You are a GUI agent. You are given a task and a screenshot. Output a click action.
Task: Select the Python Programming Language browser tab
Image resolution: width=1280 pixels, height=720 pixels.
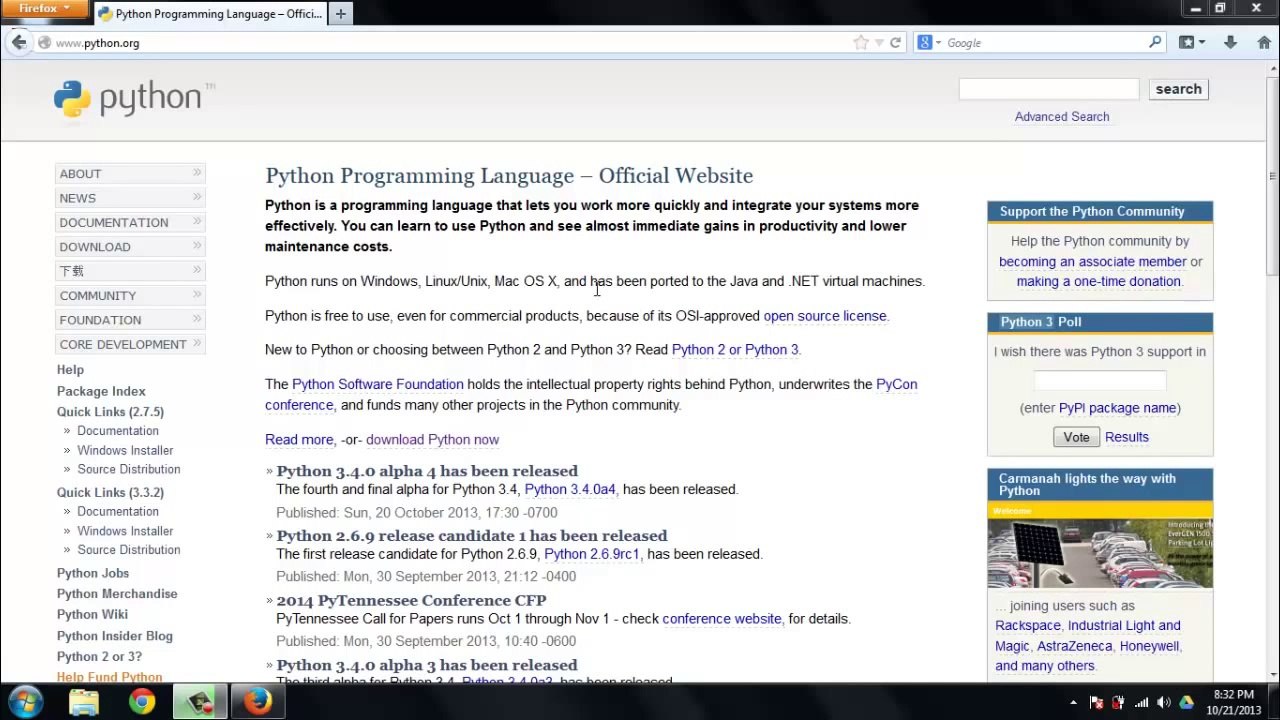tap(210, 13)
